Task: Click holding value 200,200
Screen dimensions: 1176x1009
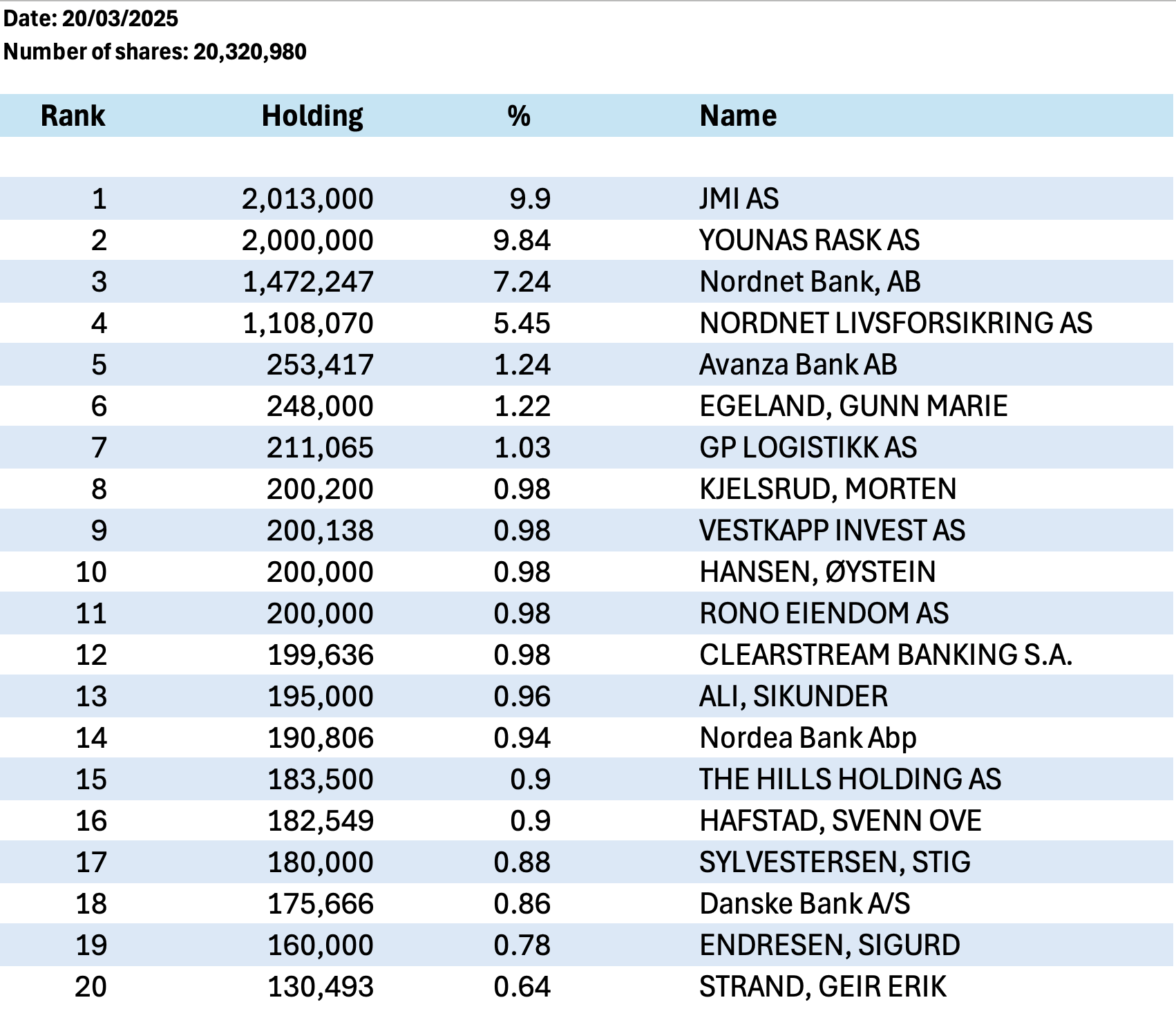Action: [320, 489]
